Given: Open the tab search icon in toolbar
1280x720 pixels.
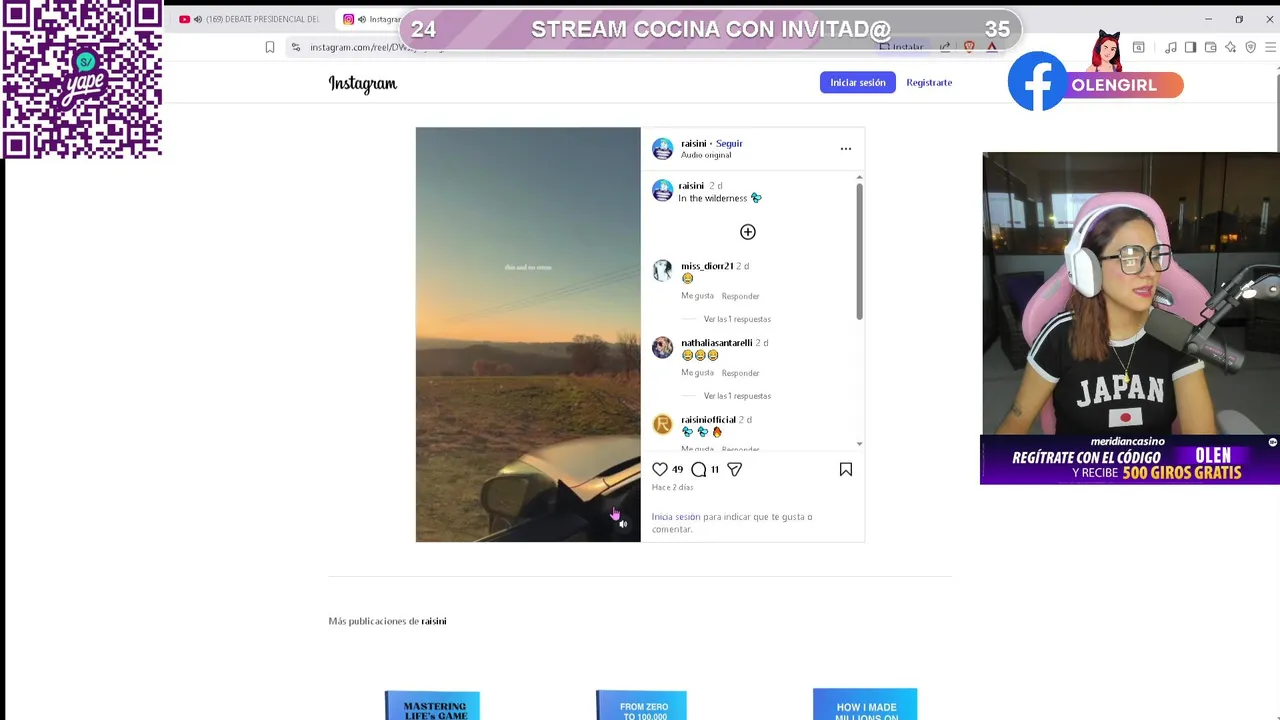Looking at the screenshot, I should (x=1138, y=47).
